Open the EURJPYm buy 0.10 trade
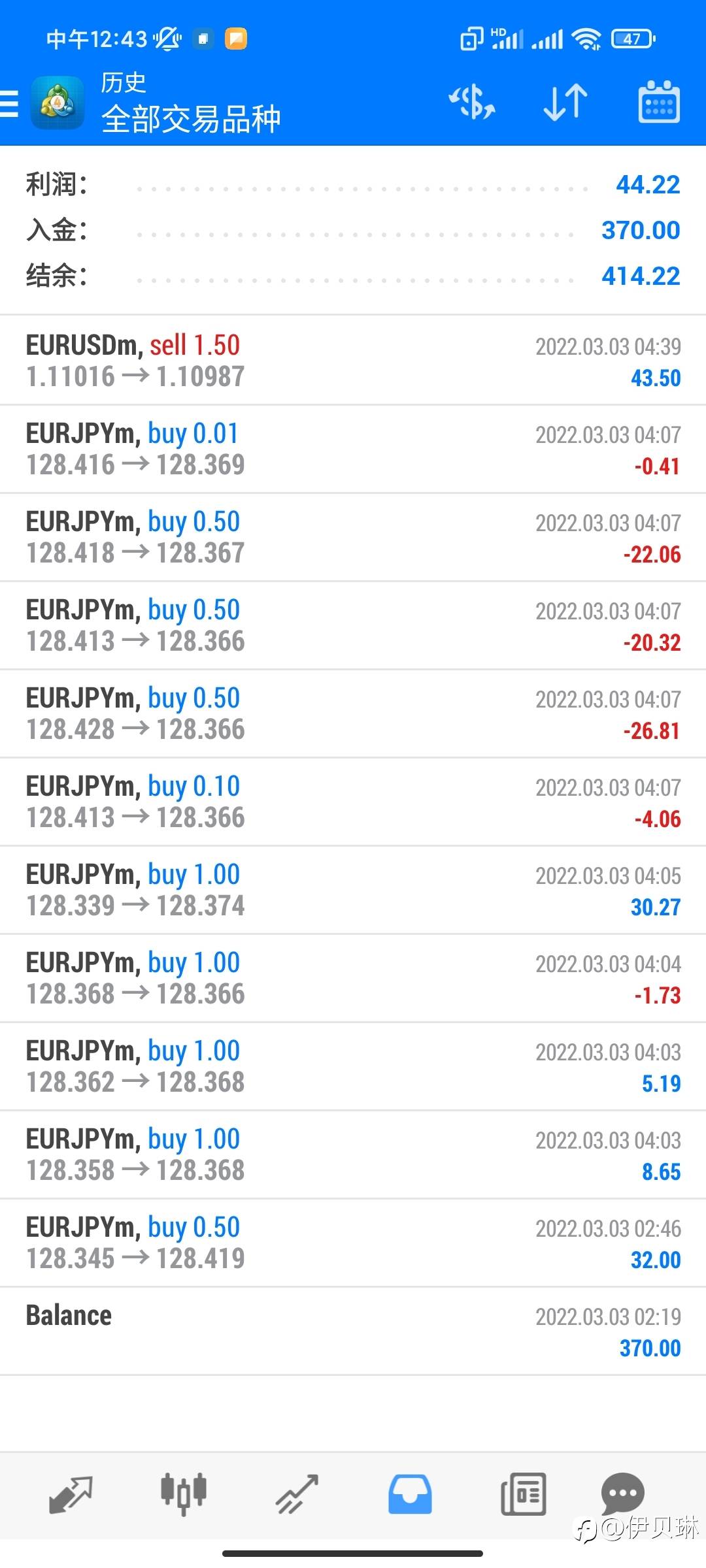This screenshot has width=706, height=1568. (353, 802)
